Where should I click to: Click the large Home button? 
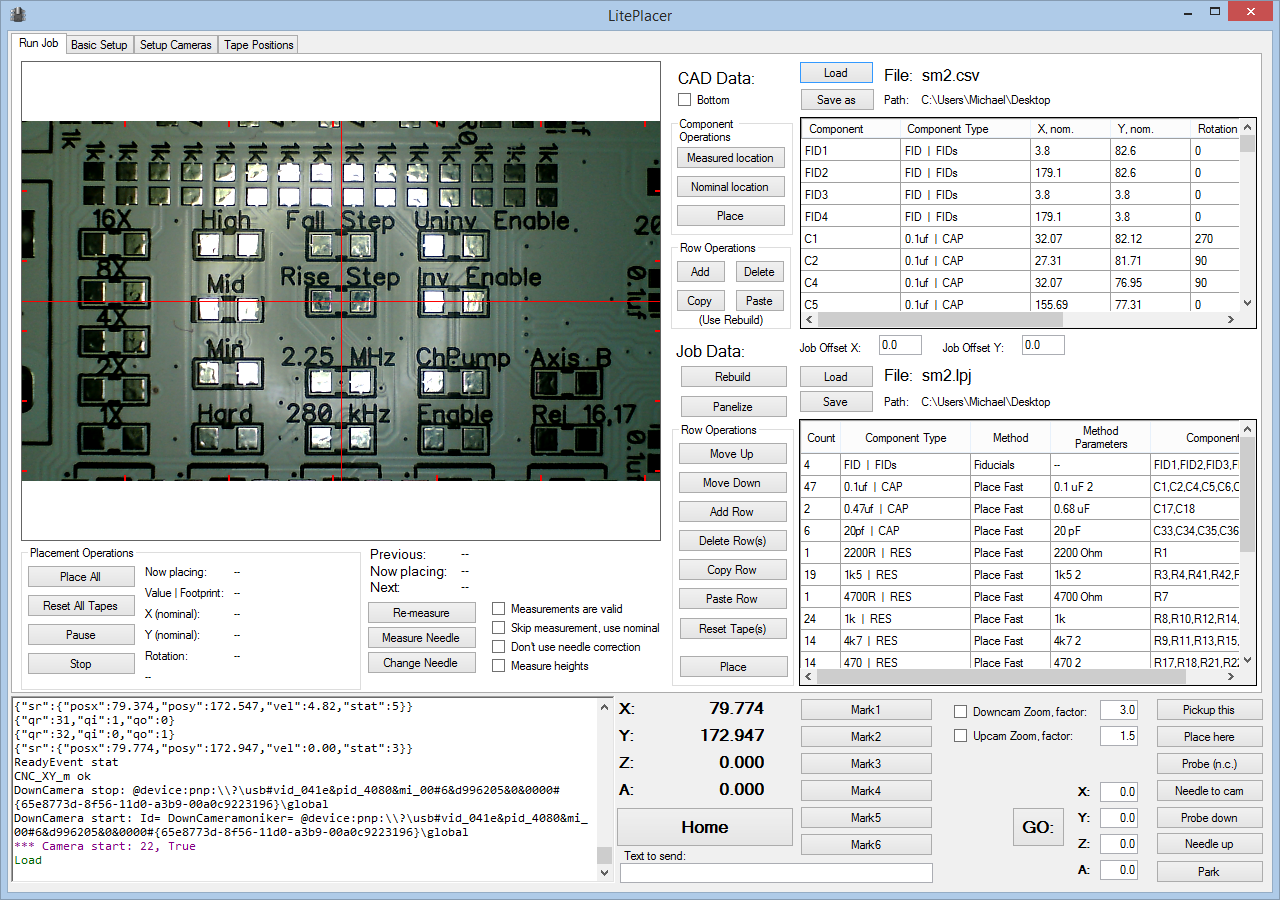click(704, 827)
